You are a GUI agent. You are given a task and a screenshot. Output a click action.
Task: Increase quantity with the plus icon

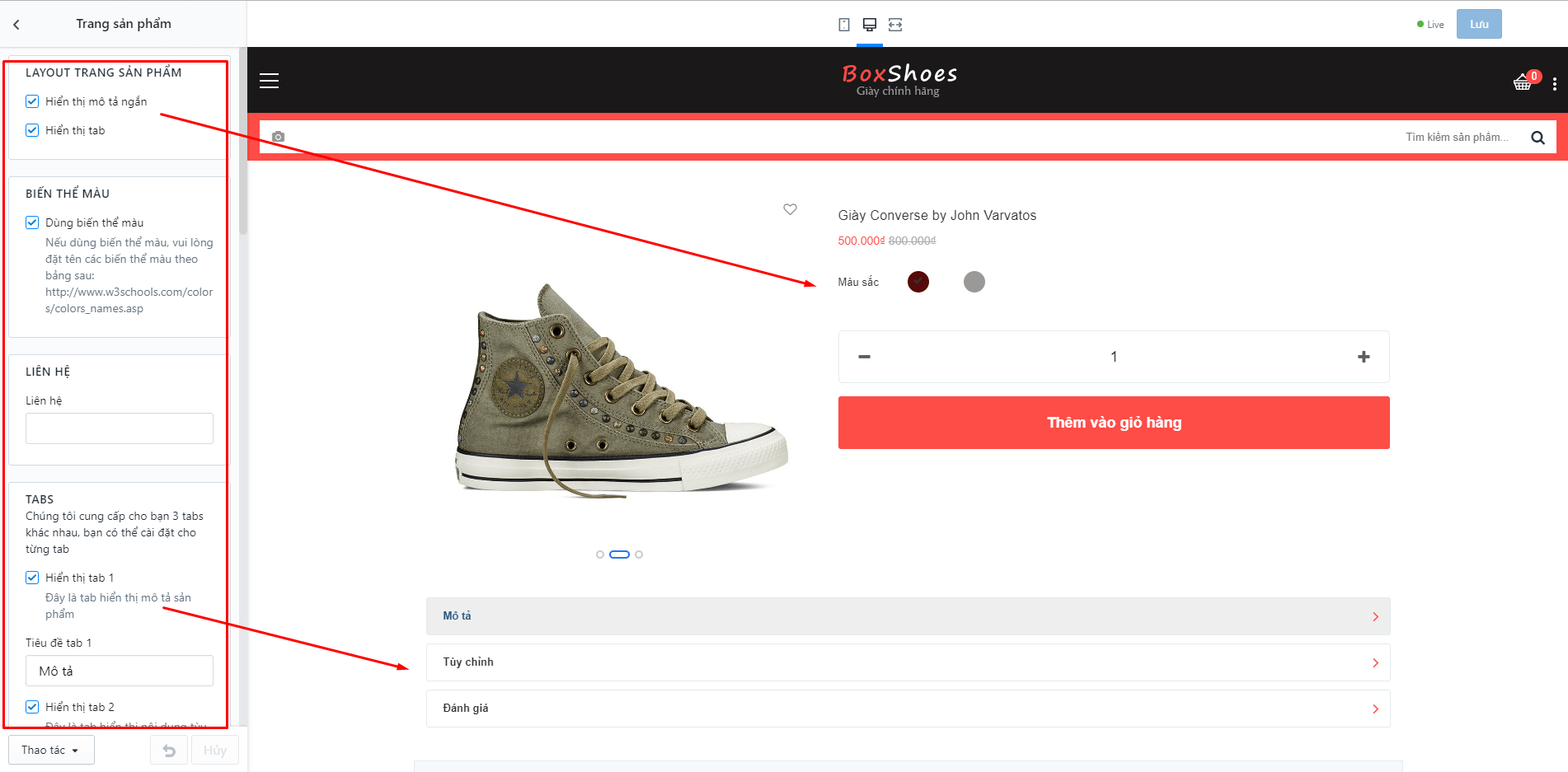(x=1364, y=357)
